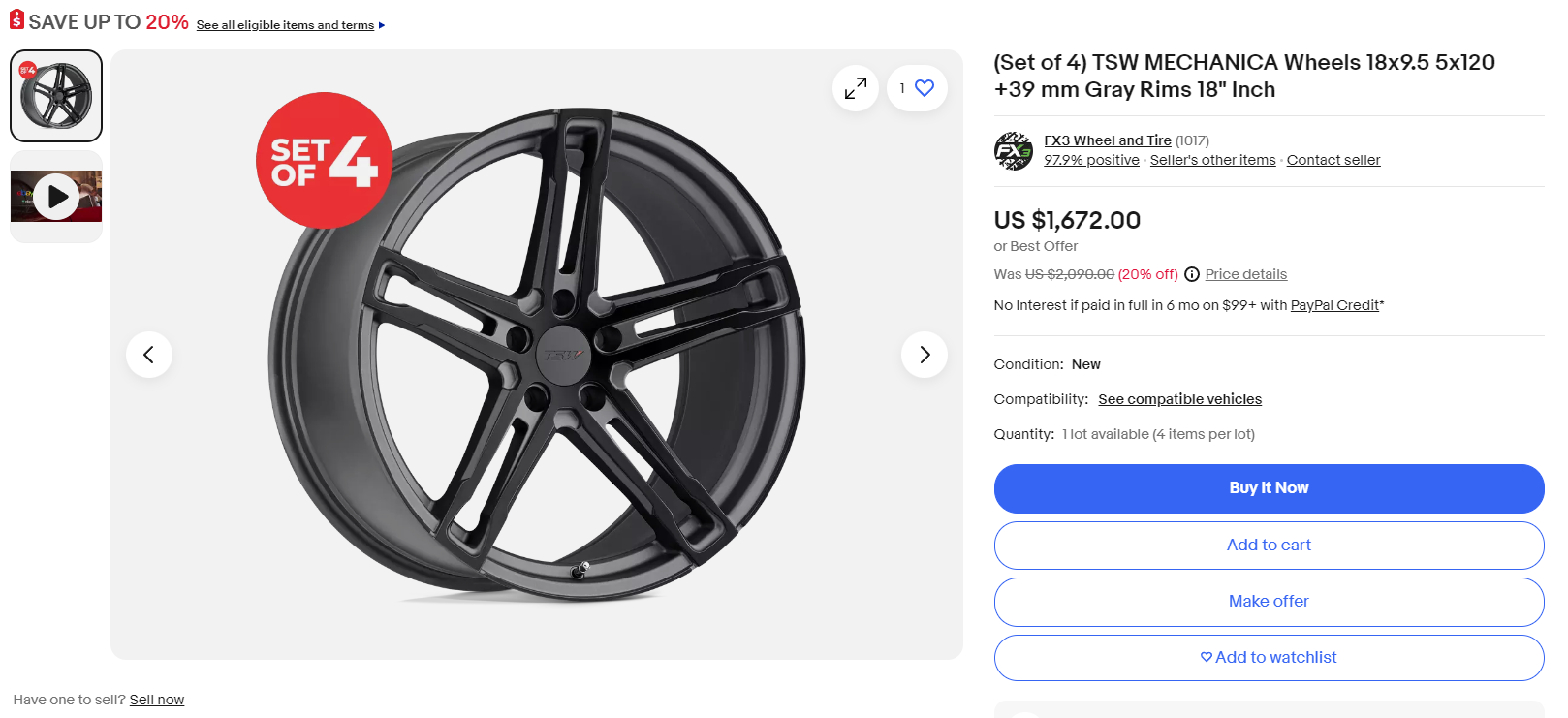The height and width of the screenshot is (718, 1568).
Task: Click the heart icon to favorite item
Action: pos(925,88)
